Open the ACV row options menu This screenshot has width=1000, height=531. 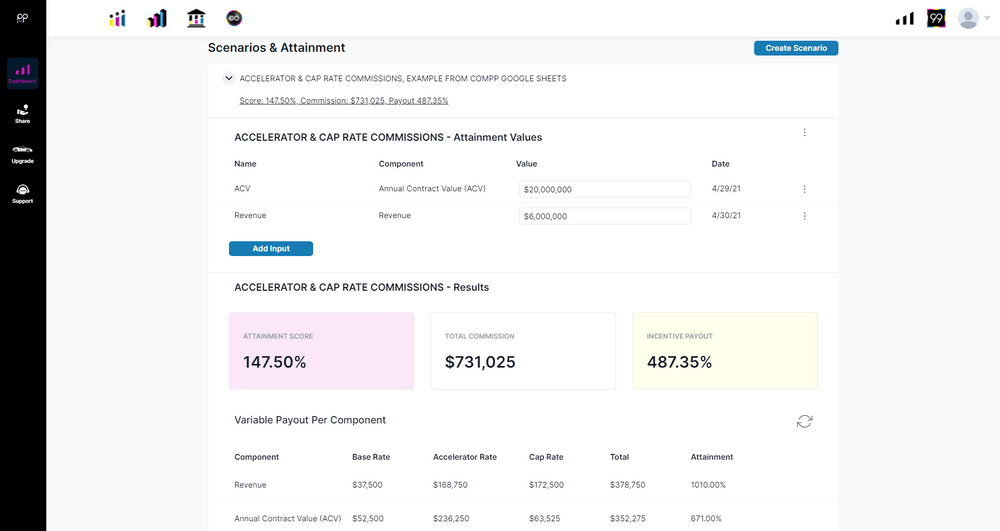tap(804, 189)
